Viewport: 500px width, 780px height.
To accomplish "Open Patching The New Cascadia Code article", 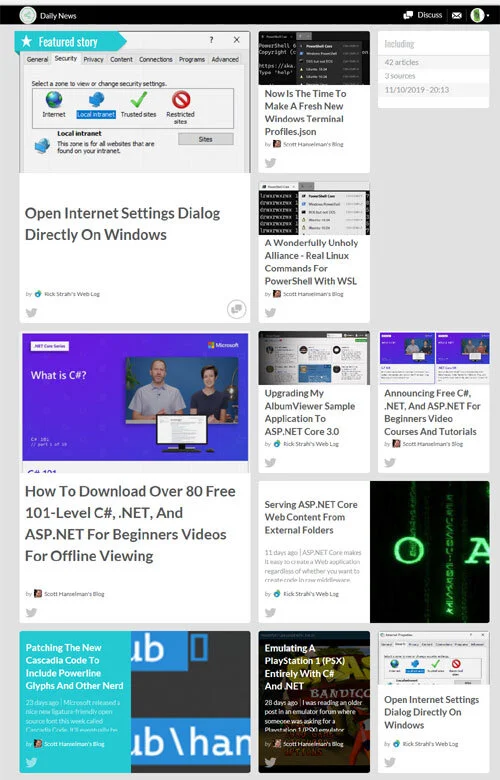I will 74,667.
